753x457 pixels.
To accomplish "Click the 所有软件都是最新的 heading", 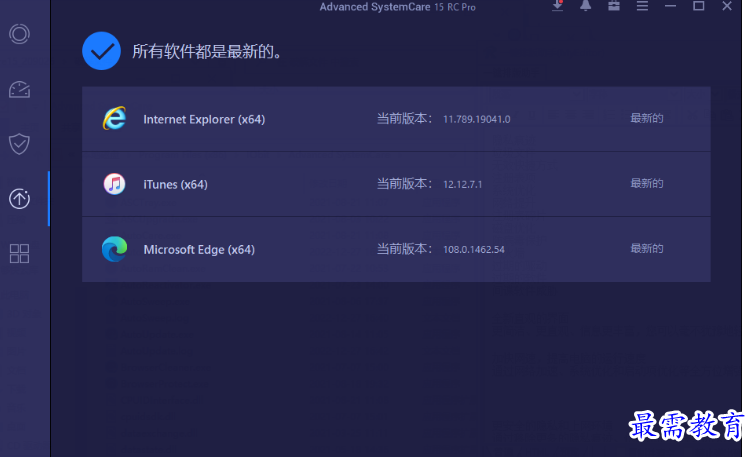I will [207, 51].
